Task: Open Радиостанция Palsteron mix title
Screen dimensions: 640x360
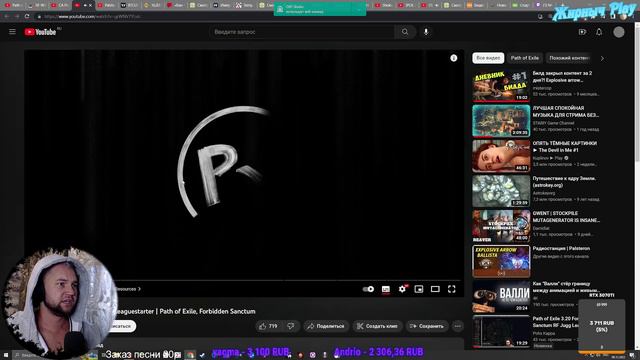Action: tap(561, 249)
